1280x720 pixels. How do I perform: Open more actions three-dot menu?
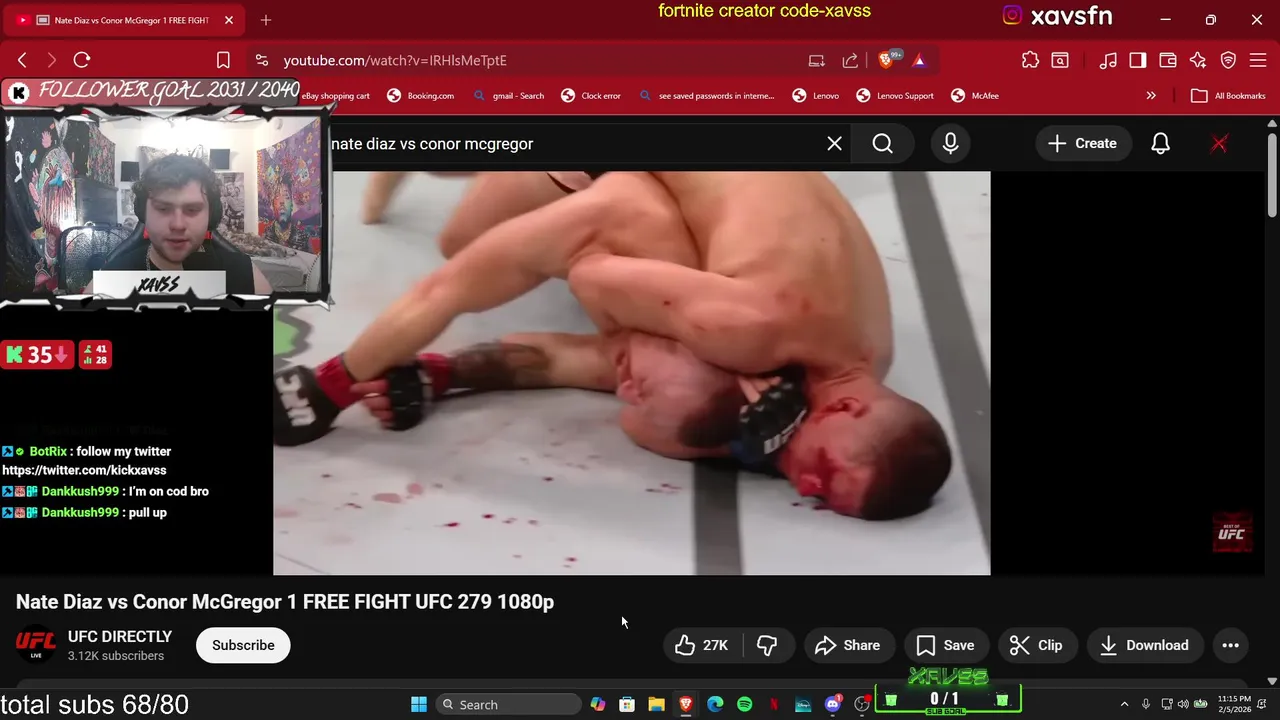pos(1231,645)
